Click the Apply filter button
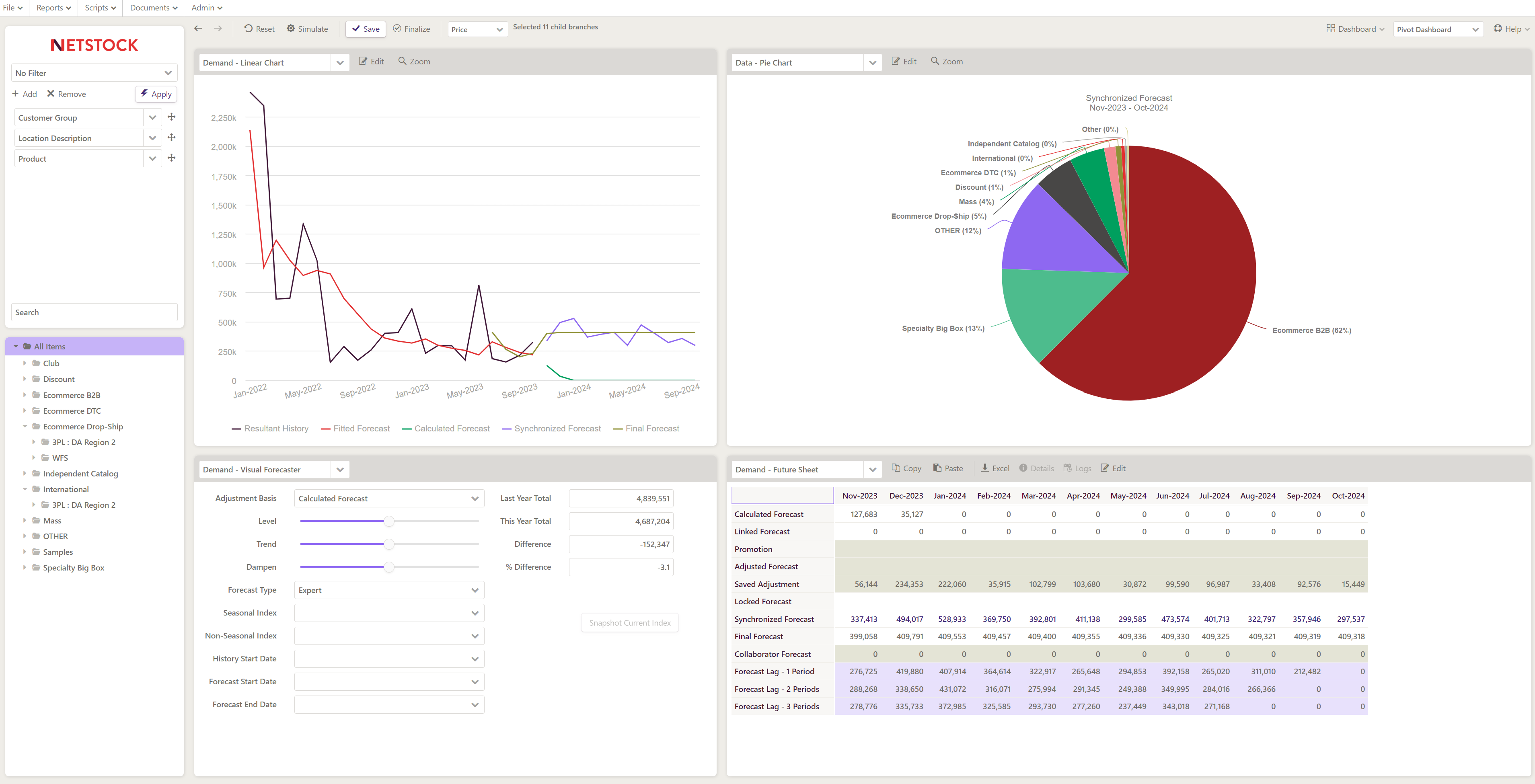Image resolution: width=1535 pixels, height=784 pixels. (156, 94)
